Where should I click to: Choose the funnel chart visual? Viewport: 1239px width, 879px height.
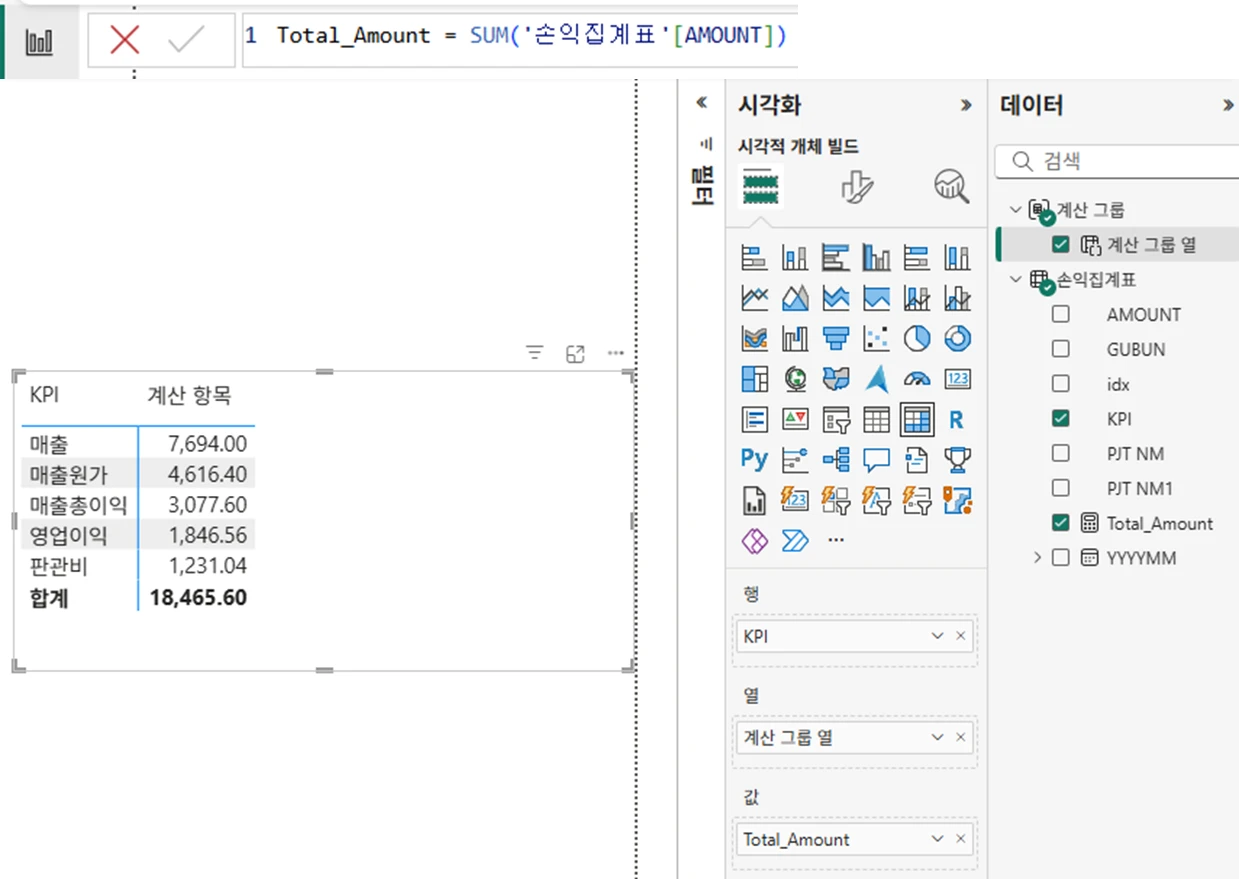click(836, 339)
